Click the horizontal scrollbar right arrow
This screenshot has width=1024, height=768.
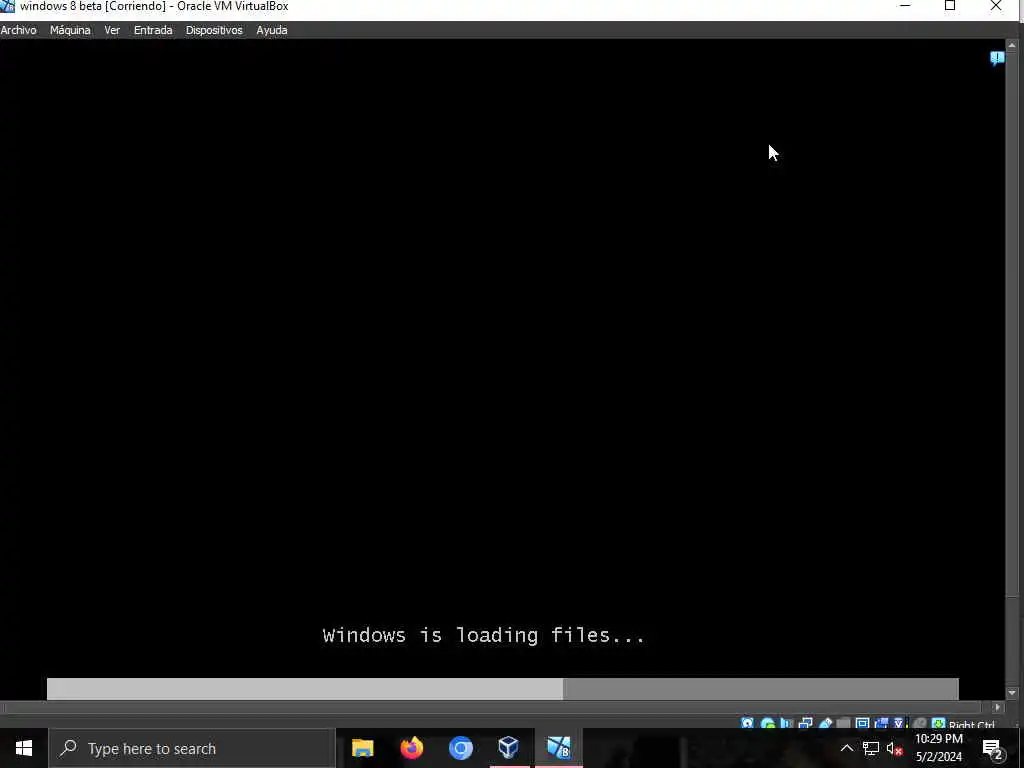997,707
